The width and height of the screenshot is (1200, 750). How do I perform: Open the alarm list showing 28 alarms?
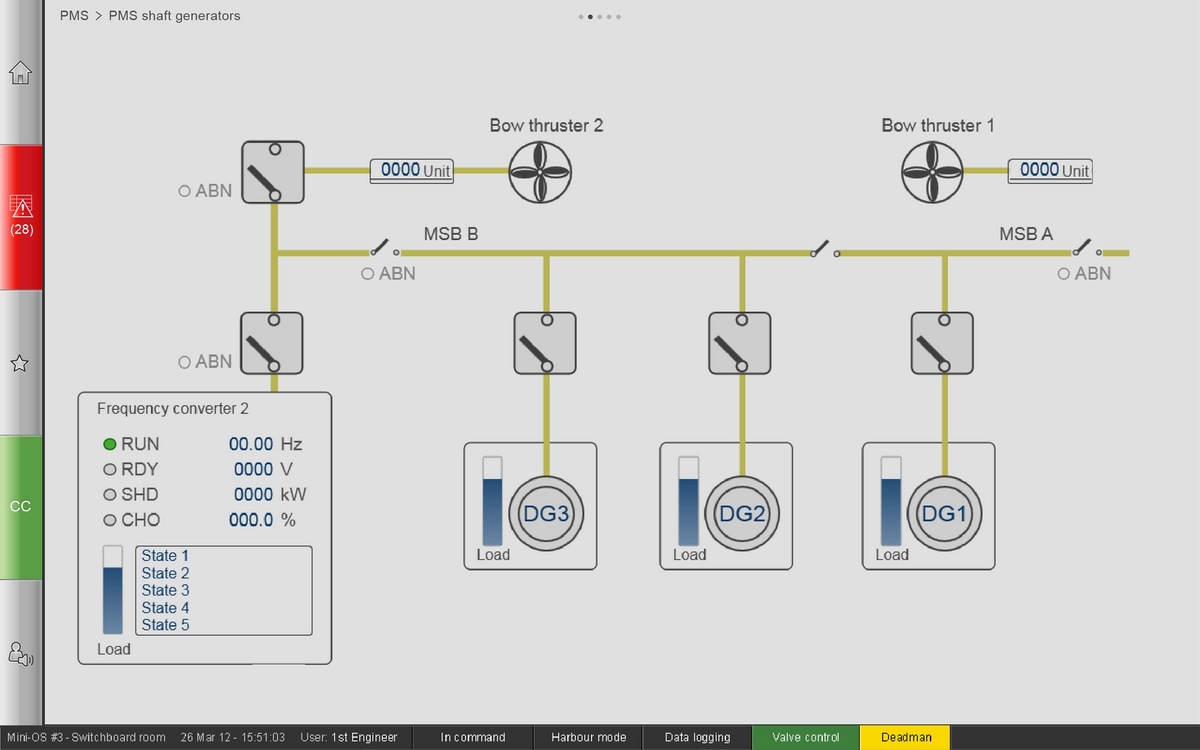click(21, 217)
